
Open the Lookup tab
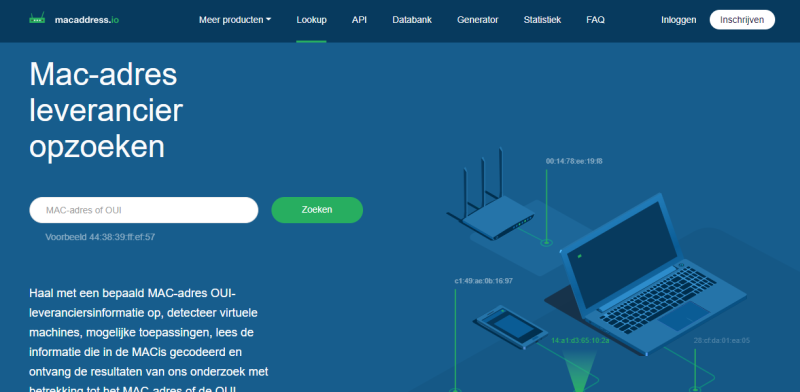pos(311,20)
